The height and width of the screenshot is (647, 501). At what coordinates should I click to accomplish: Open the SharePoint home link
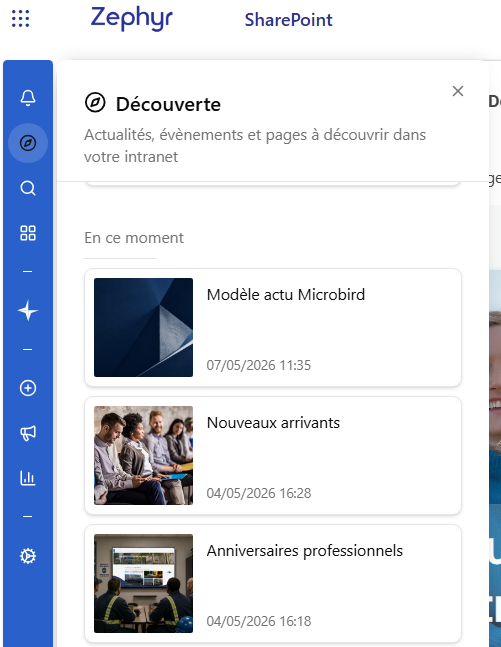point(288,20)
